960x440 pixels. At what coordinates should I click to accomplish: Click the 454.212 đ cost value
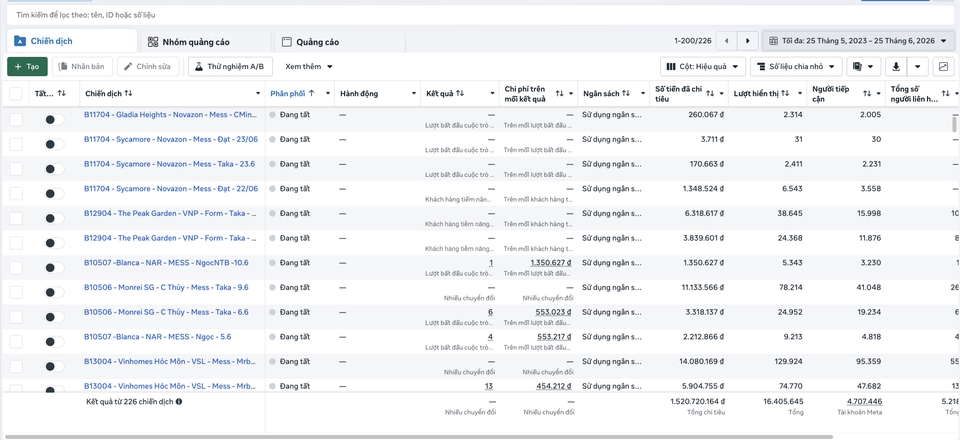553,386
